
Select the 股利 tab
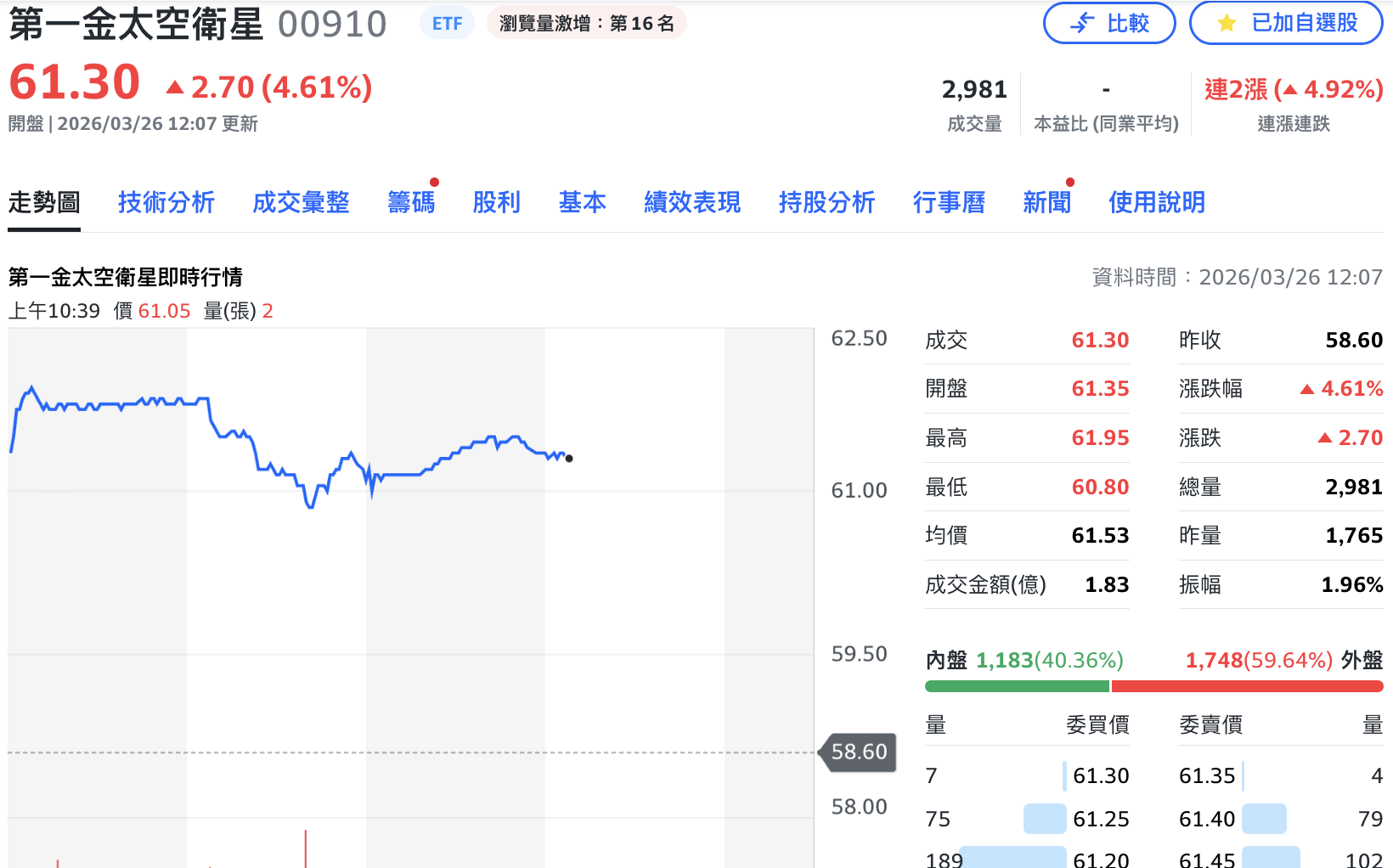click(x=497, y=203)
